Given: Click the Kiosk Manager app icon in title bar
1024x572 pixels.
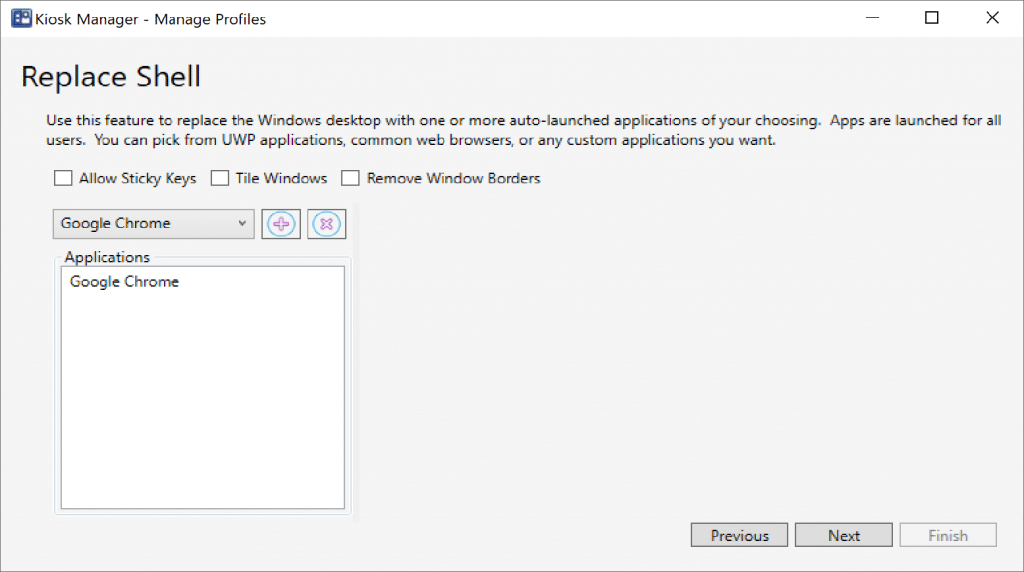Looking at the screenshot, I should click(21, 18).
